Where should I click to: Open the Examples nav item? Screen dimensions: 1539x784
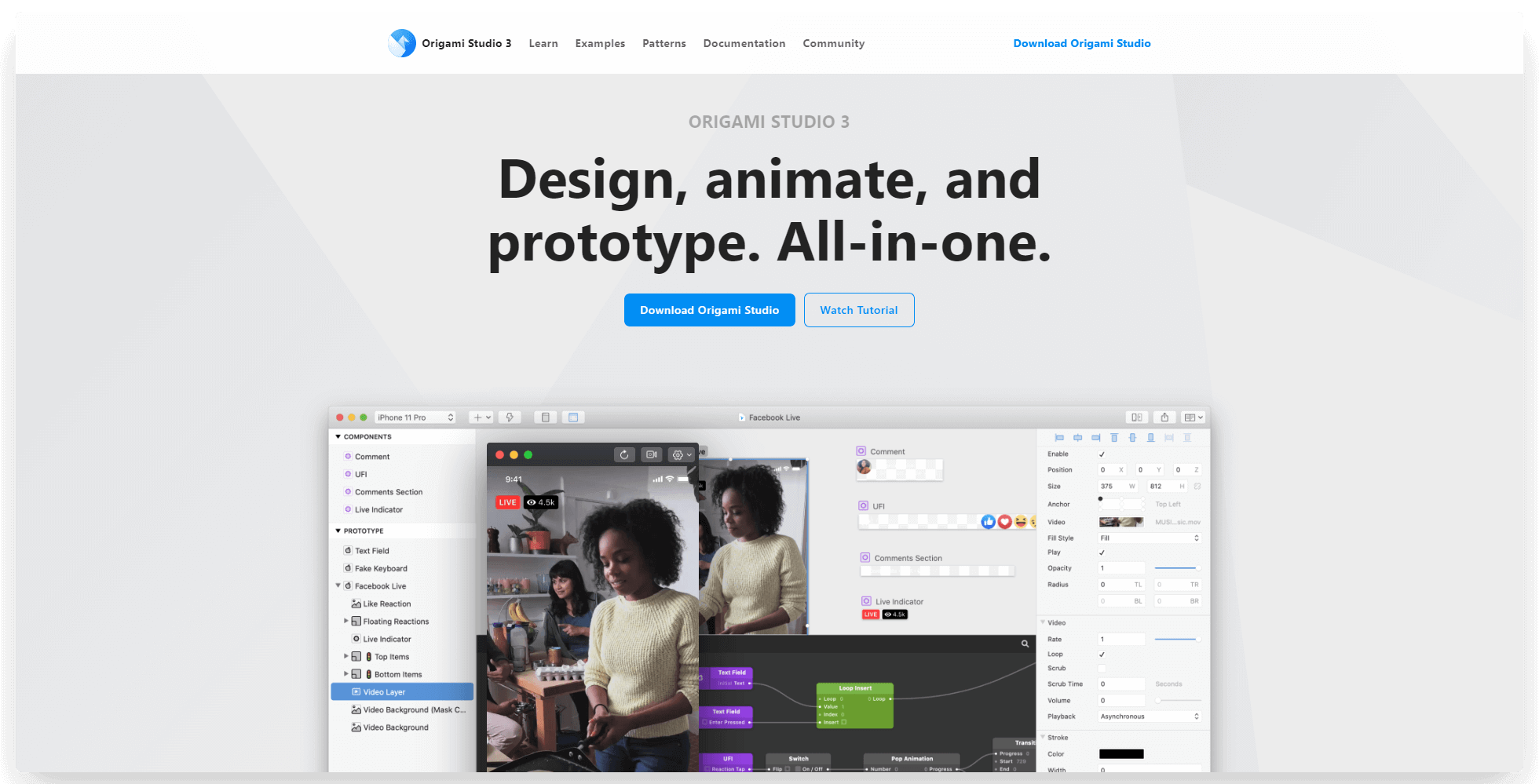[600, 43]
